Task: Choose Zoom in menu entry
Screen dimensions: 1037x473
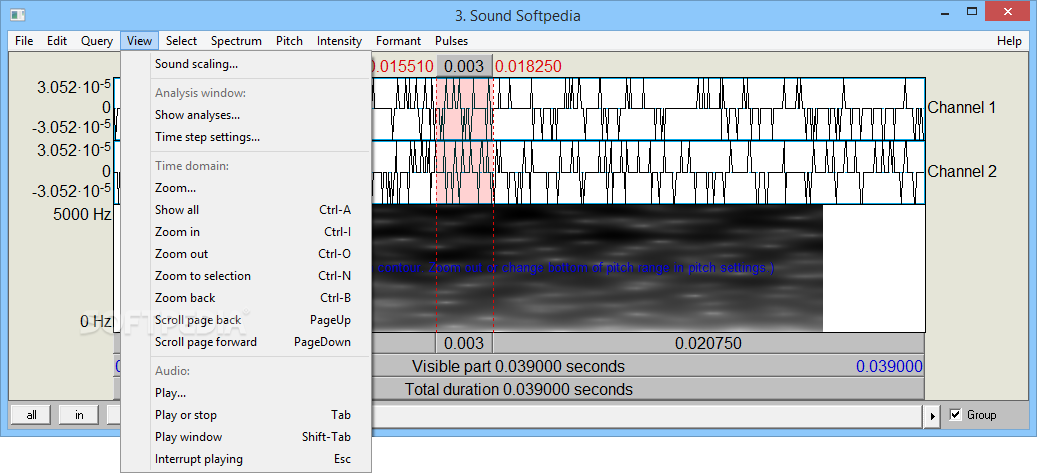Action: [x=246, y=232]
